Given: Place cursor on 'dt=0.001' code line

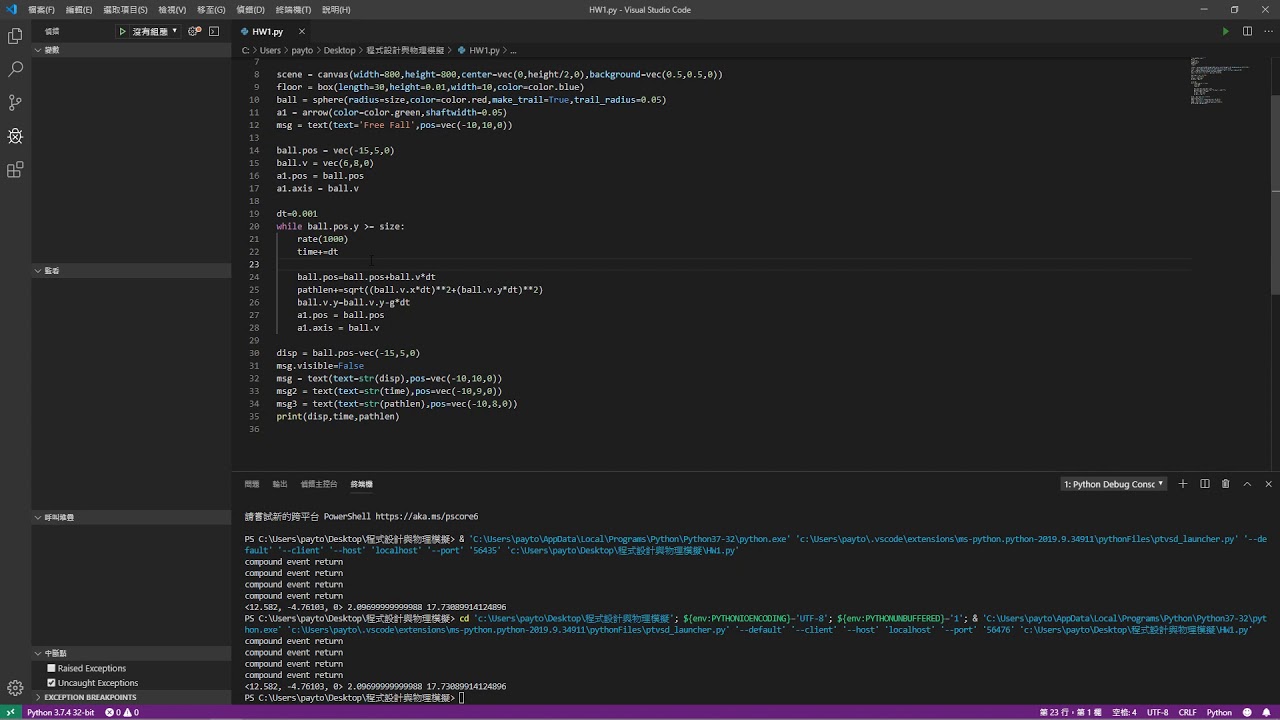Looking at the screenshot, I should coord(297,214).
